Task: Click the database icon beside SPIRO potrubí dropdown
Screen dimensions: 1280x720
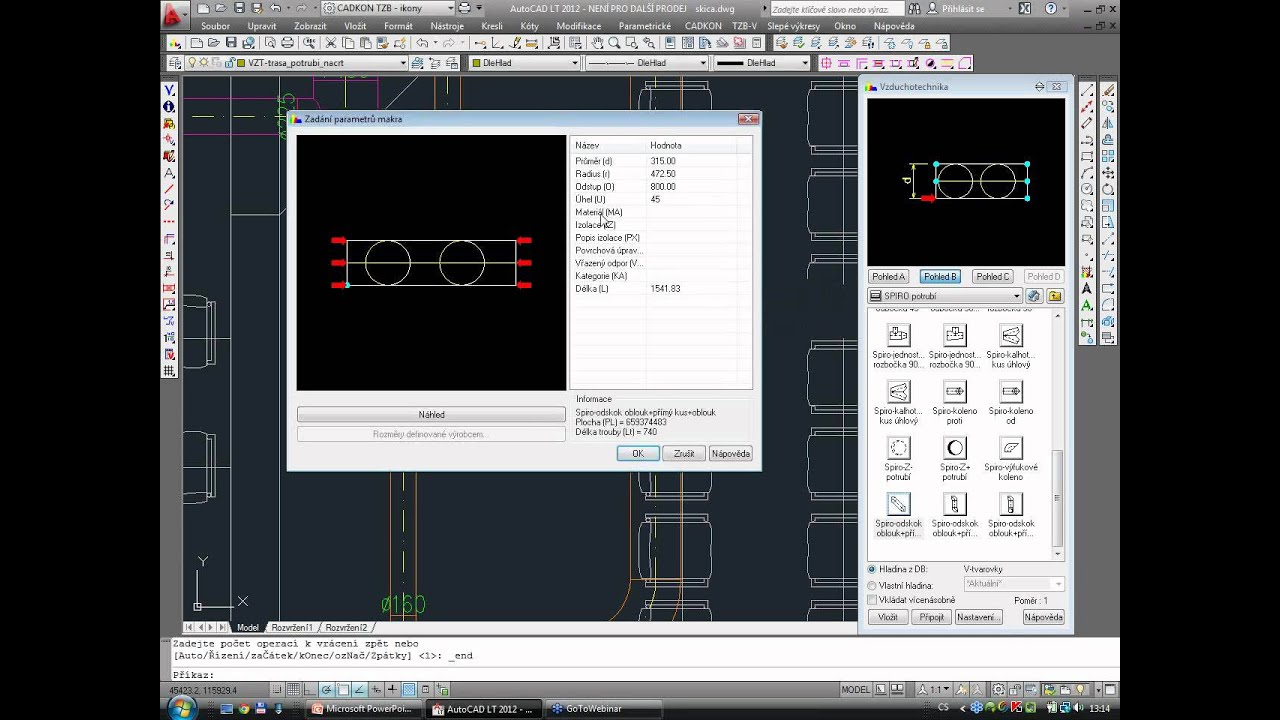Action: click(1035, 296)
